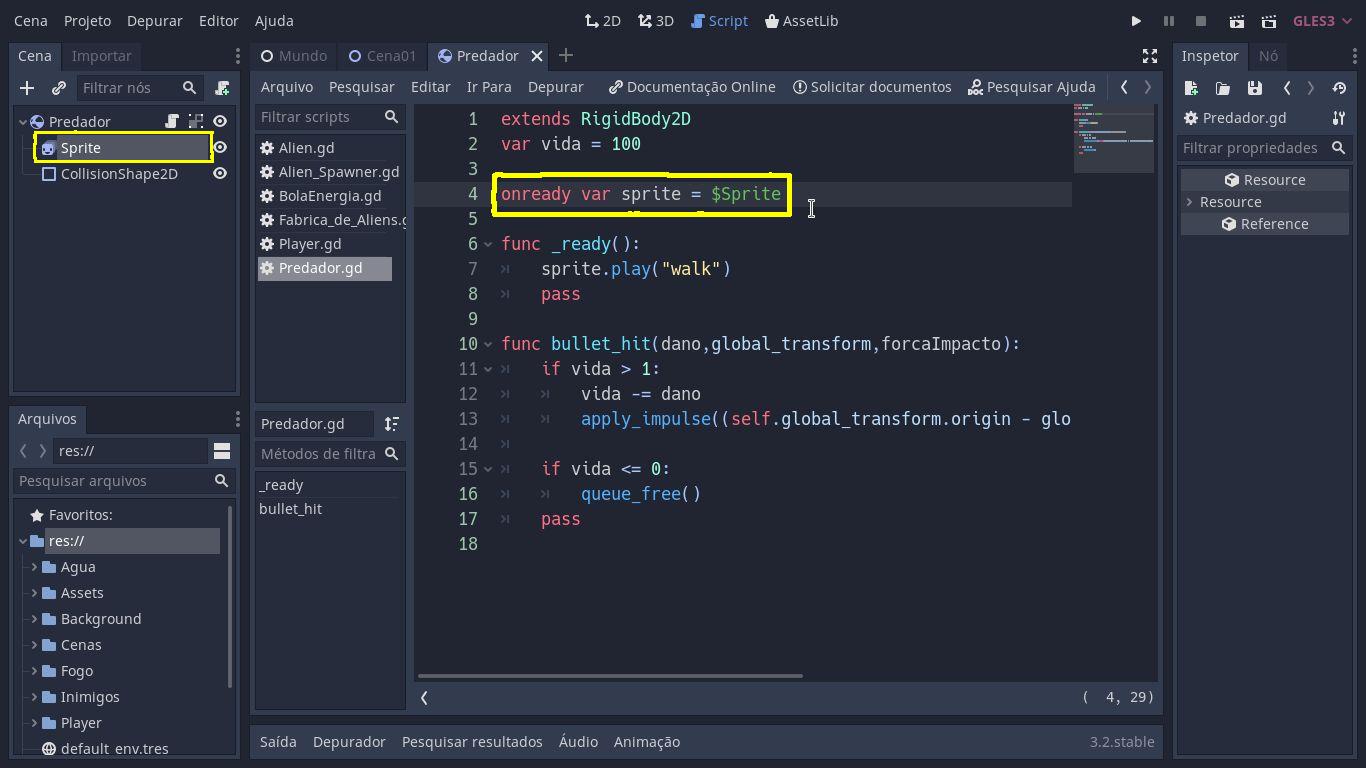1366x768 pixels.
Task: Open the Editor menu
Action: pos(219,21)
